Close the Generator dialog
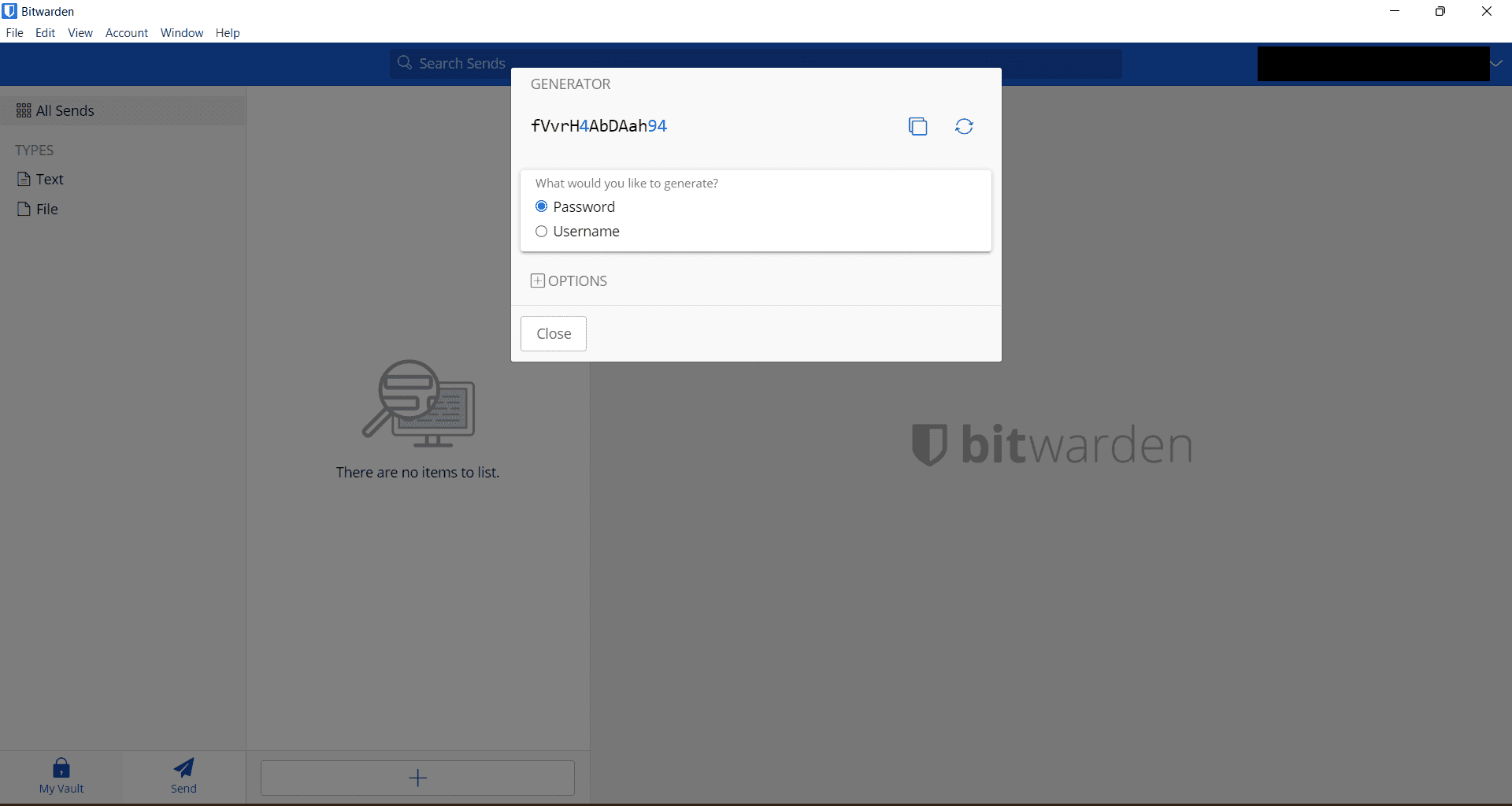The width and height of the screenshot is (1512, 806). click(554, 334)
